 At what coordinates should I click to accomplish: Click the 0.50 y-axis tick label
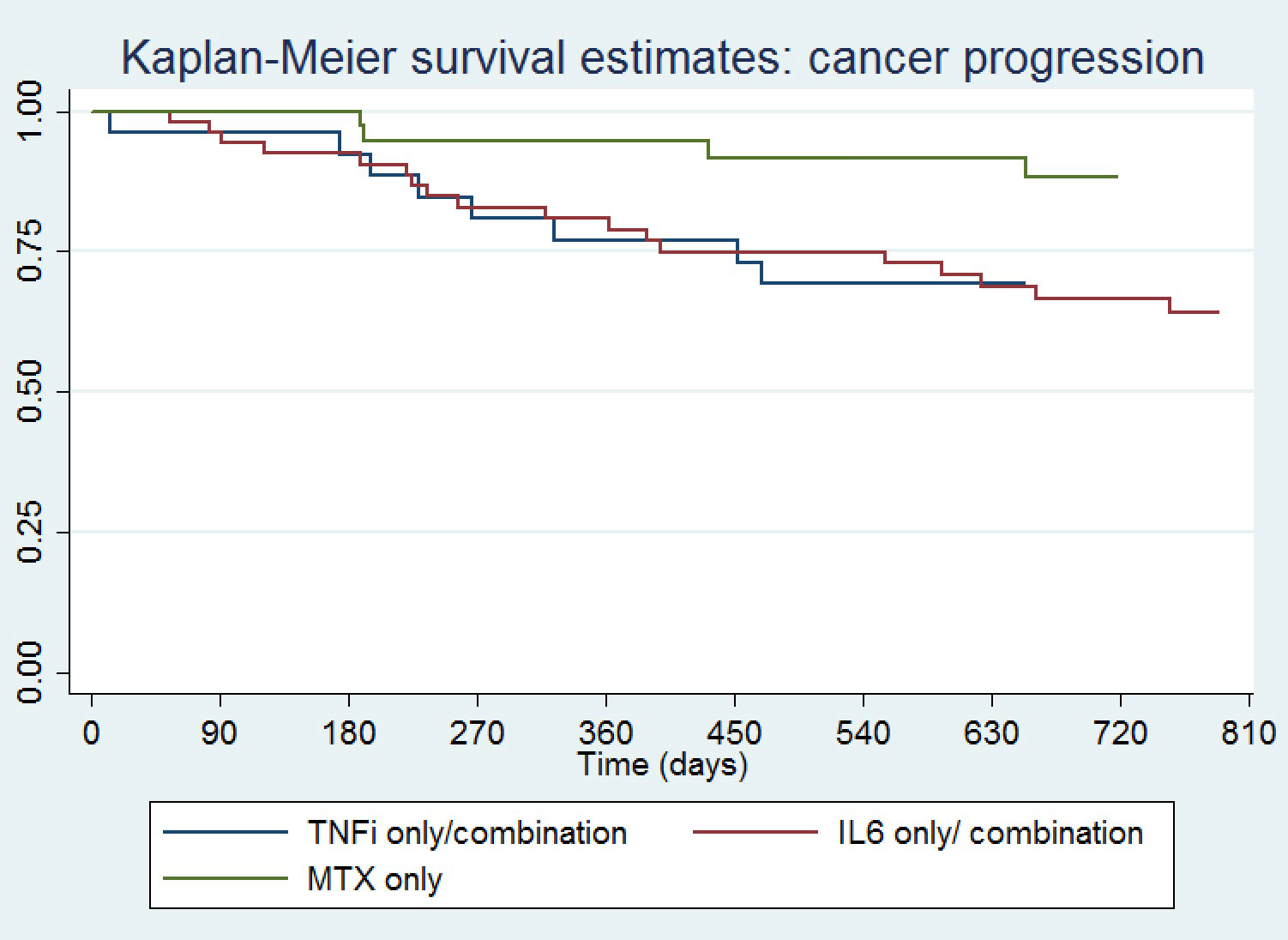30,392
